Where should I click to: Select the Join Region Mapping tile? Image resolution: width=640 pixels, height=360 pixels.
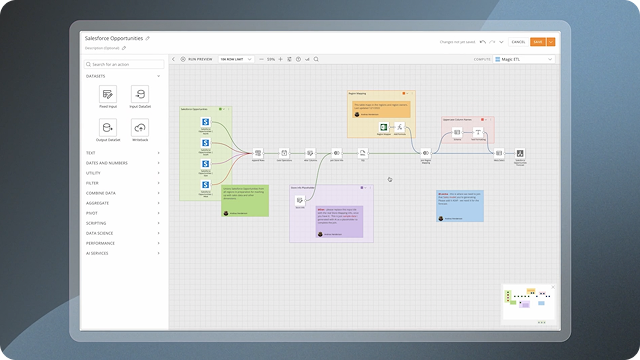(x=426, y=153)
